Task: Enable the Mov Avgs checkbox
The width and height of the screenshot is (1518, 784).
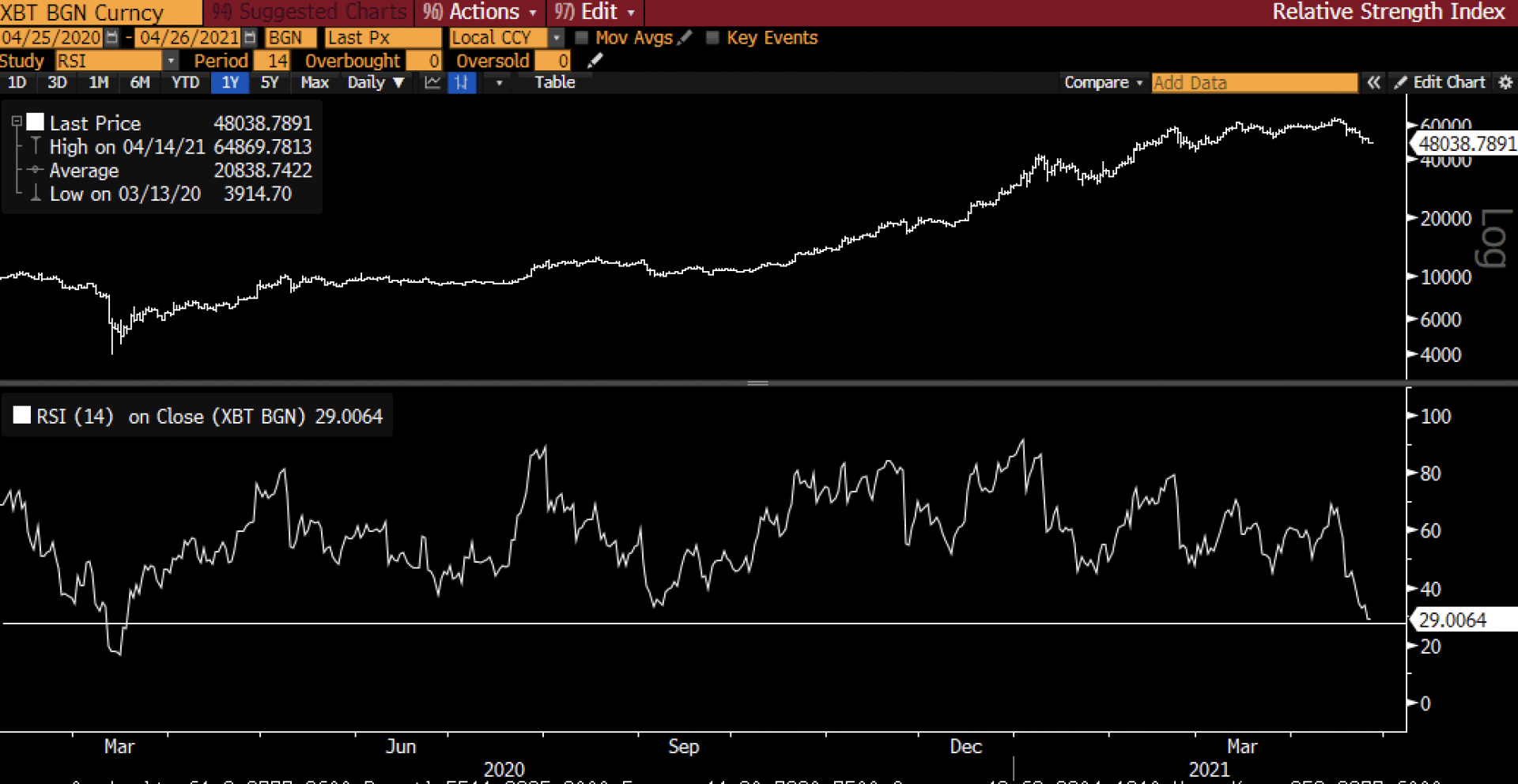Action: click(581, 37)
